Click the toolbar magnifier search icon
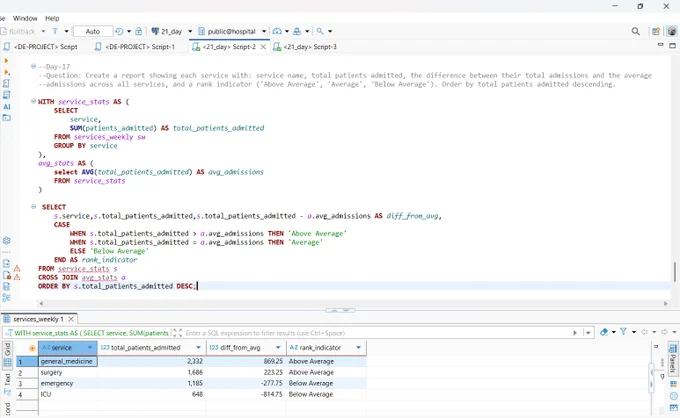Screen dimensions: 680x418 (320, 31)
